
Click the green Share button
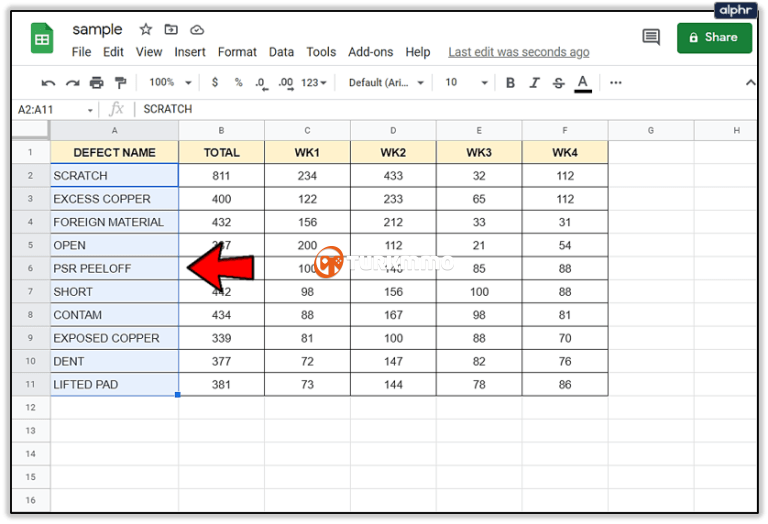pyautogui.click(x=714, y=38)
